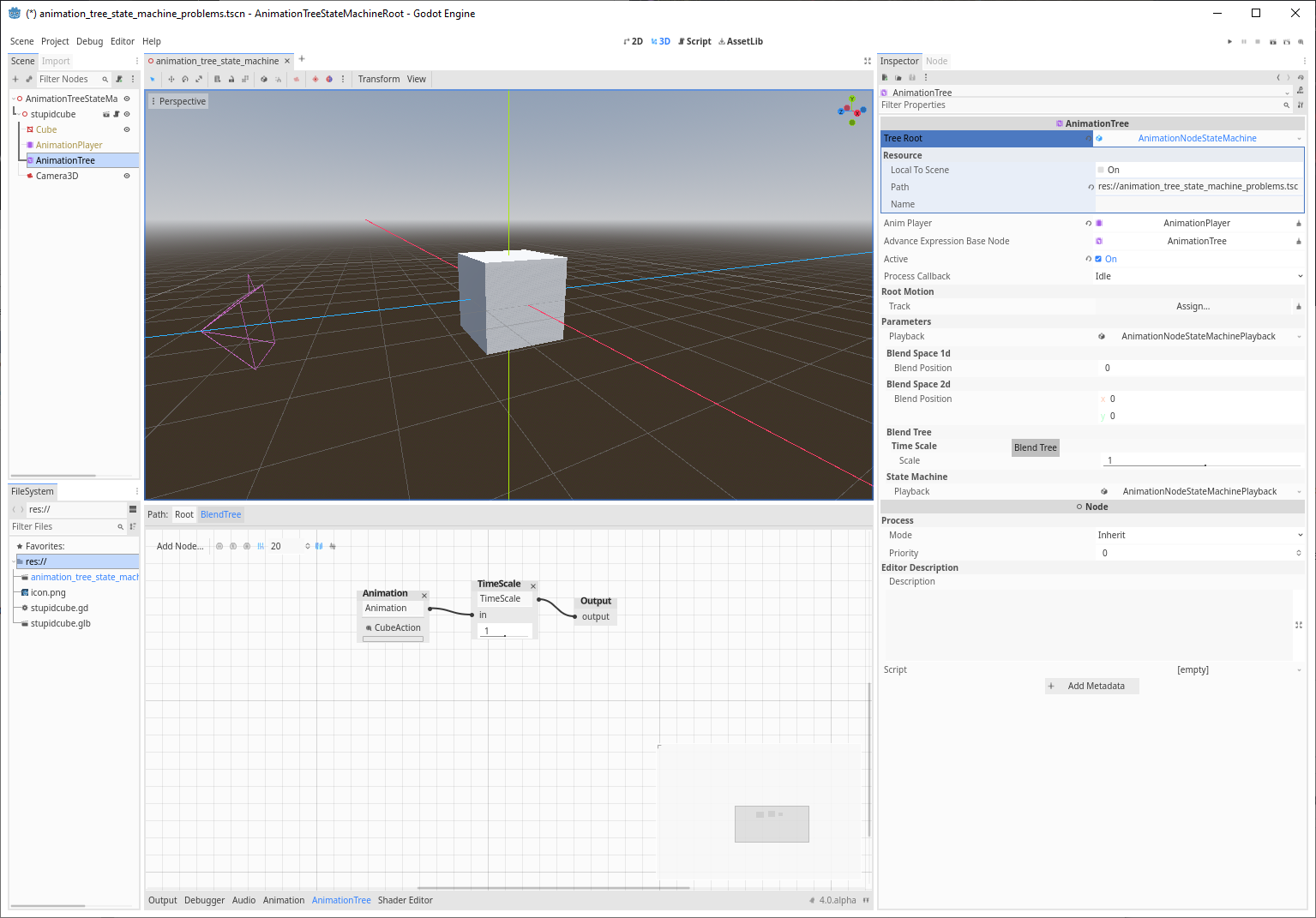Enable the Local To Scene checkbox

[x=1102, y=170]
